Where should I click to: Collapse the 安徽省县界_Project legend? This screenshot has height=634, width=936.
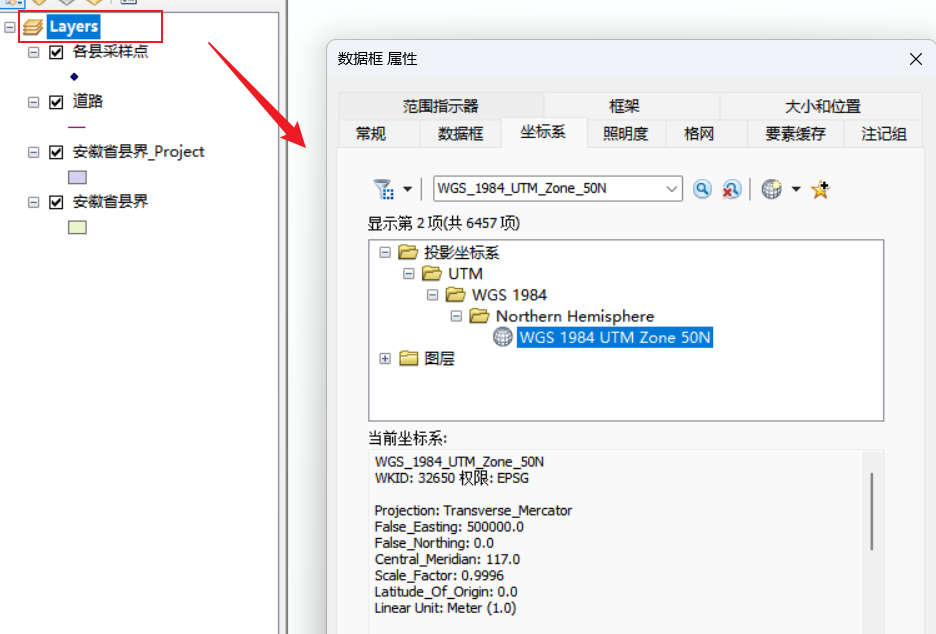(x=33, y=152)
